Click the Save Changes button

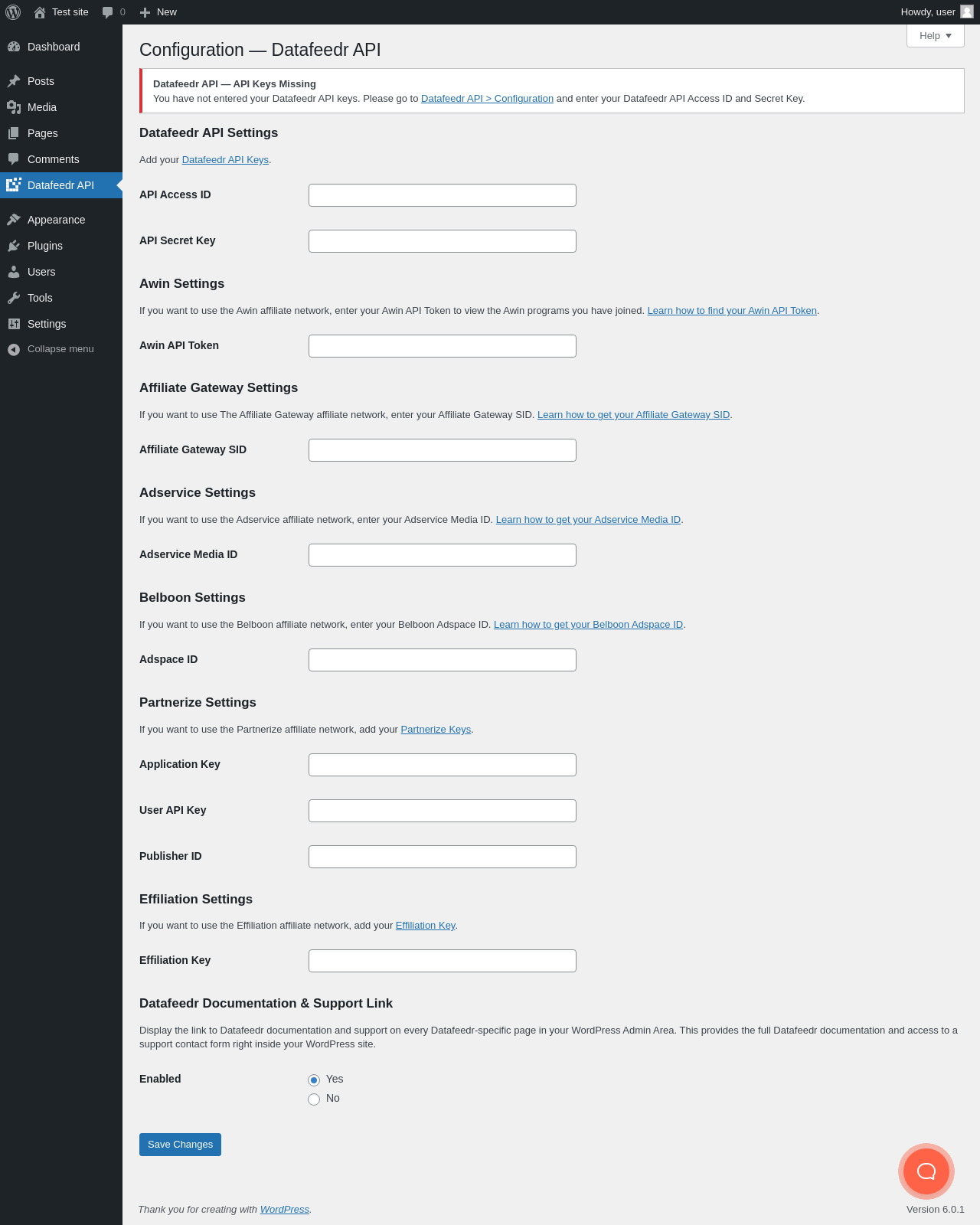[x=180, y=1145]
